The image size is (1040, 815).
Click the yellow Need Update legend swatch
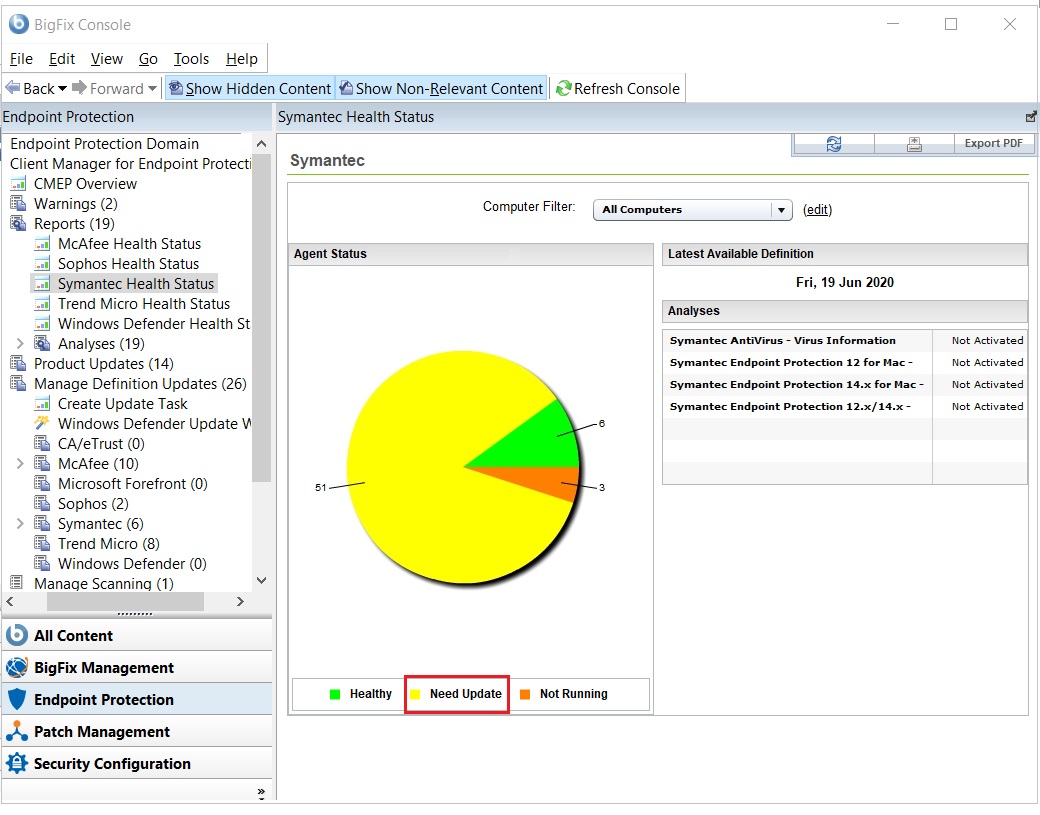415,694
